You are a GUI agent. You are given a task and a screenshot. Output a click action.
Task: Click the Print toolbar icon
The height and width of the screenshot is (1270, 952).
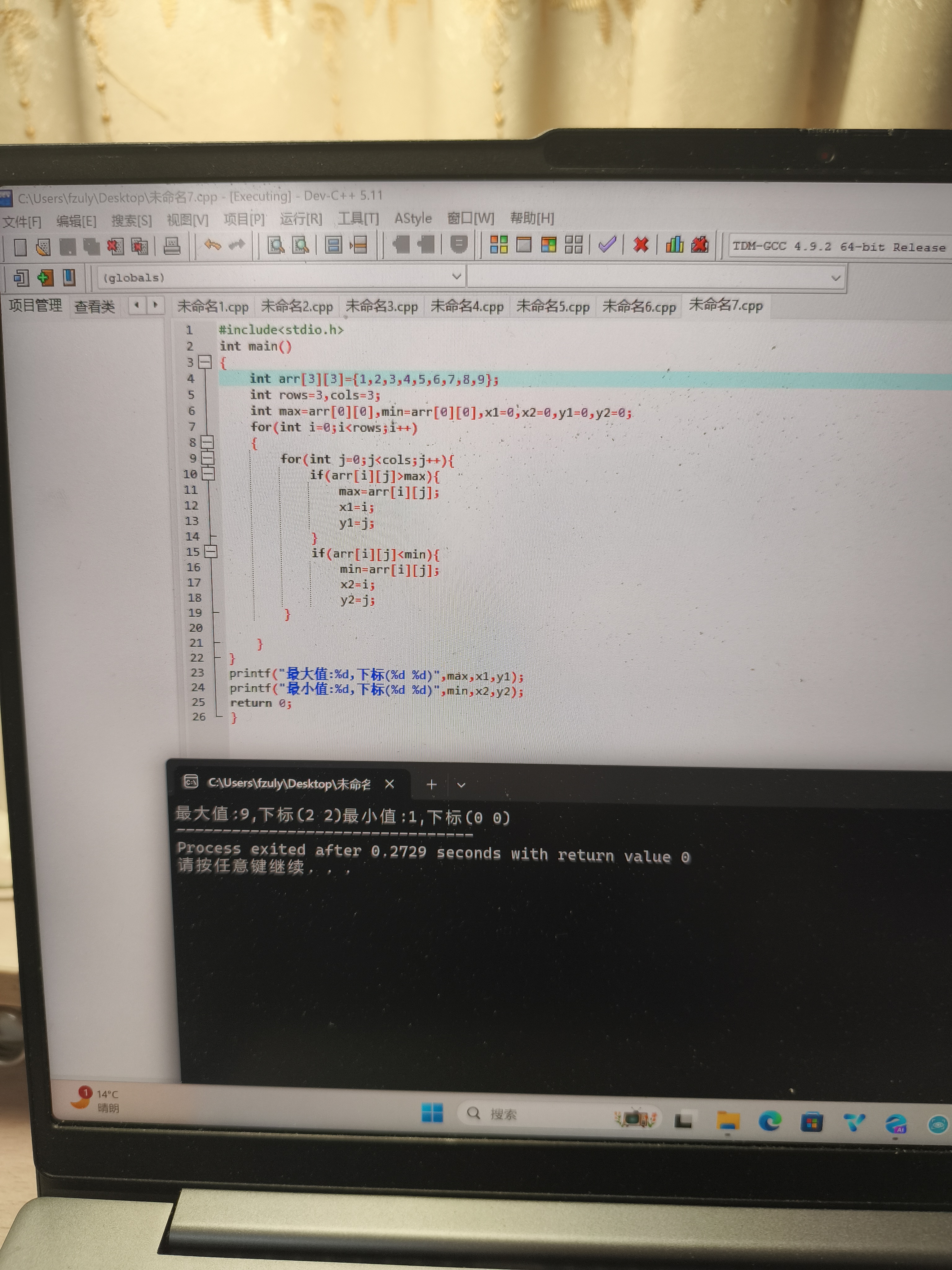172,246
